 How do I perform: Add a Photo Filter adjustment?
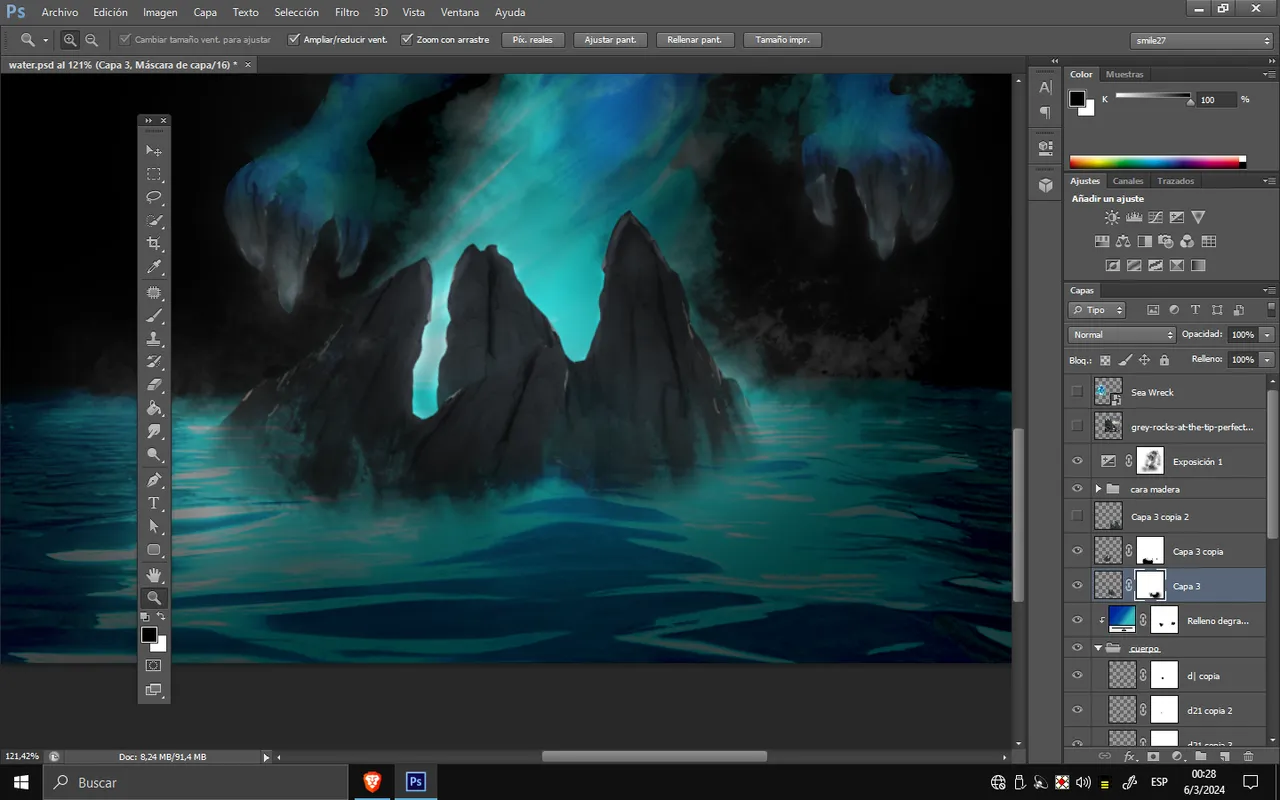click(1166, 241)
